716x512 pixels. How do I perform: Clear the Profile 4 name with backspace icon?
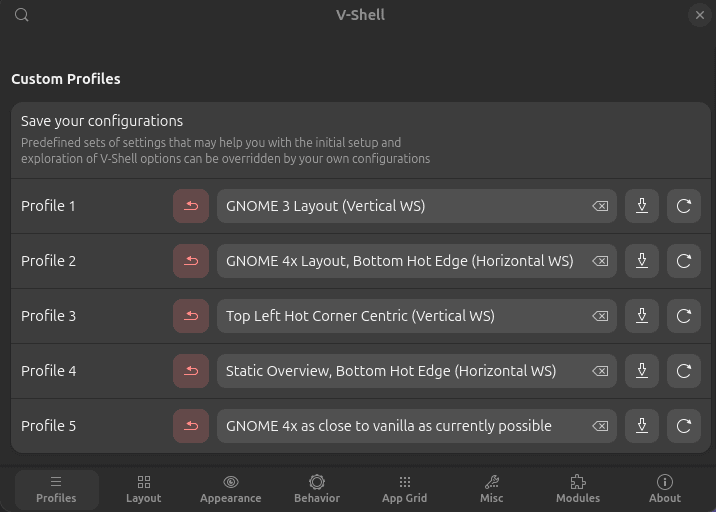[x=600, y=371]
